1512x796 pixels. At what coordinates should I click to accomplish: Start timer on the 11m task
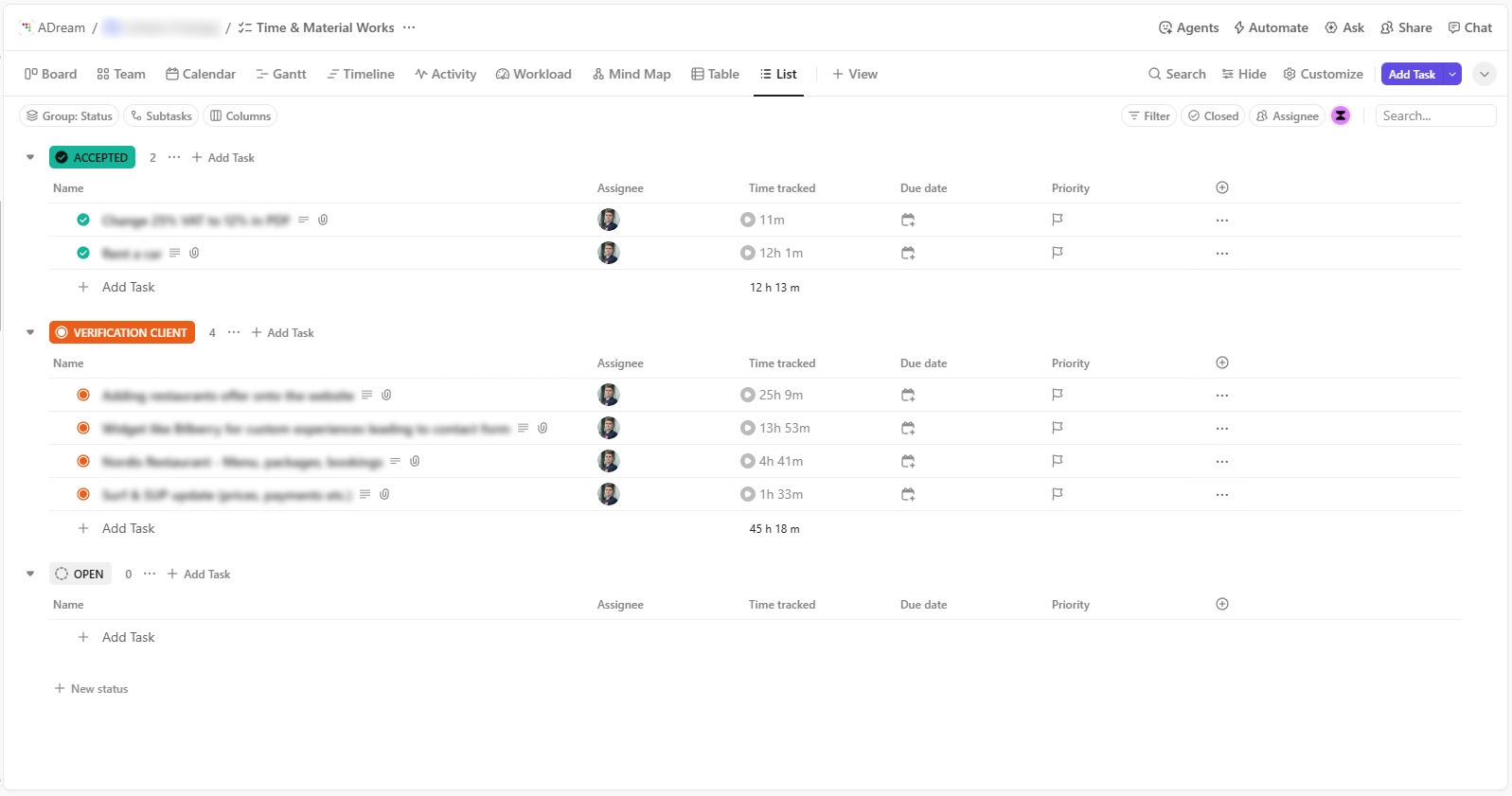click(x=748, y=220)
